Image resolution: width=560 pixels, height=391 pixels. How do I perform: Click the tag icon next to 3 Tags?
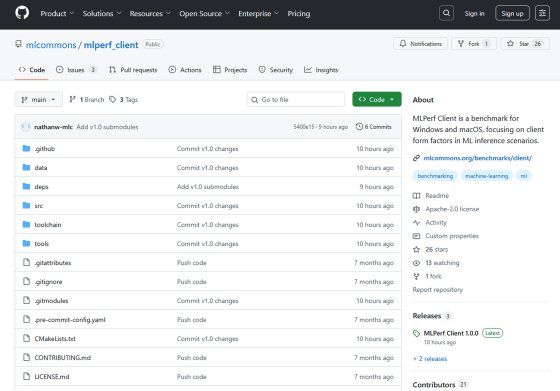point(112,99)
